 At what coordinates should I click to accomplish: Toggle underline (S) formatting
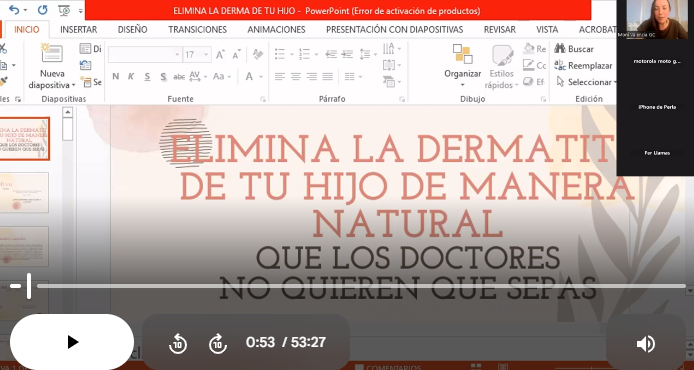click(x=147, y=77)
